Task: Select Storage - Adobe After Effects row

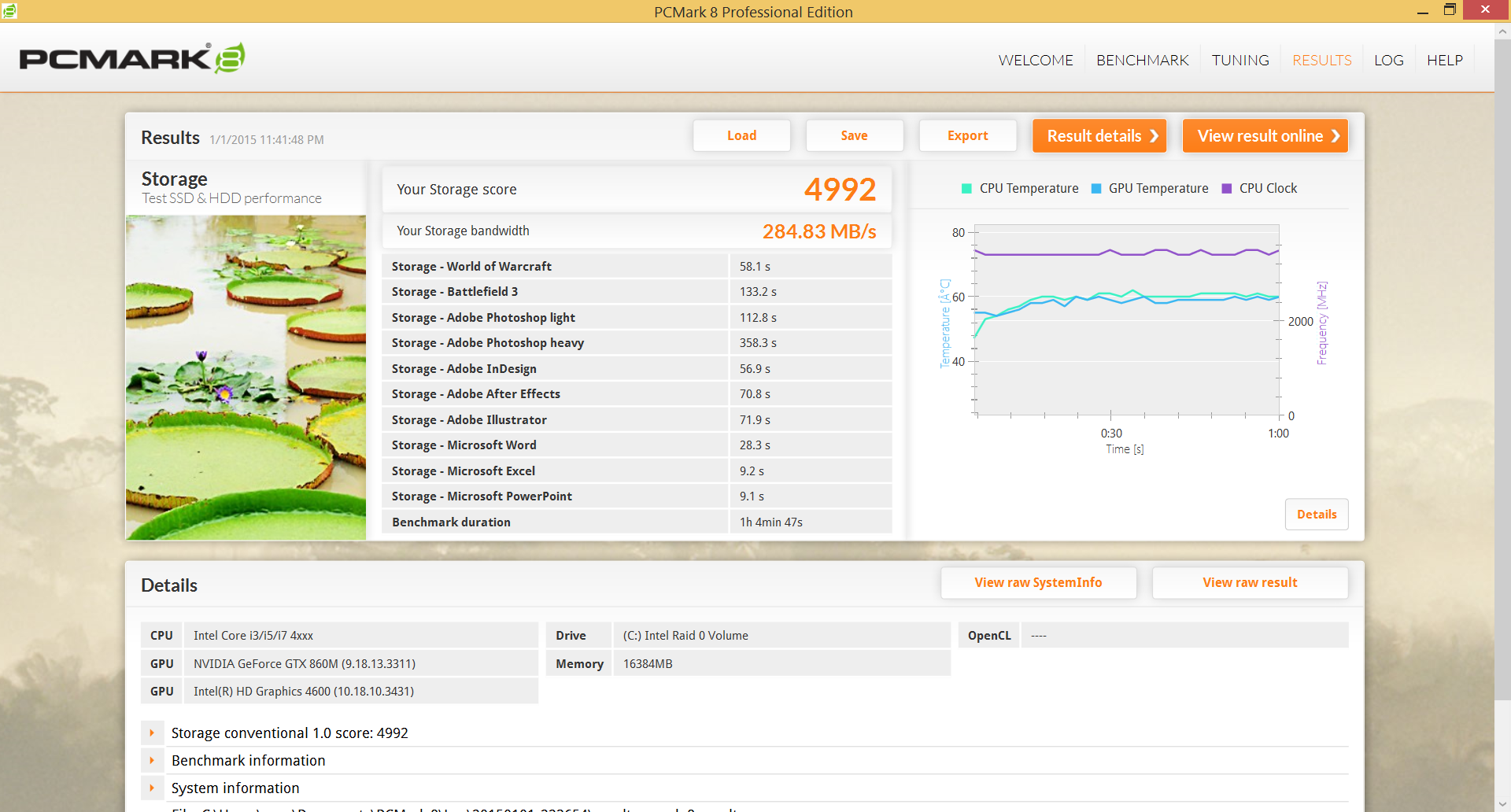Action: click(637, 393)
